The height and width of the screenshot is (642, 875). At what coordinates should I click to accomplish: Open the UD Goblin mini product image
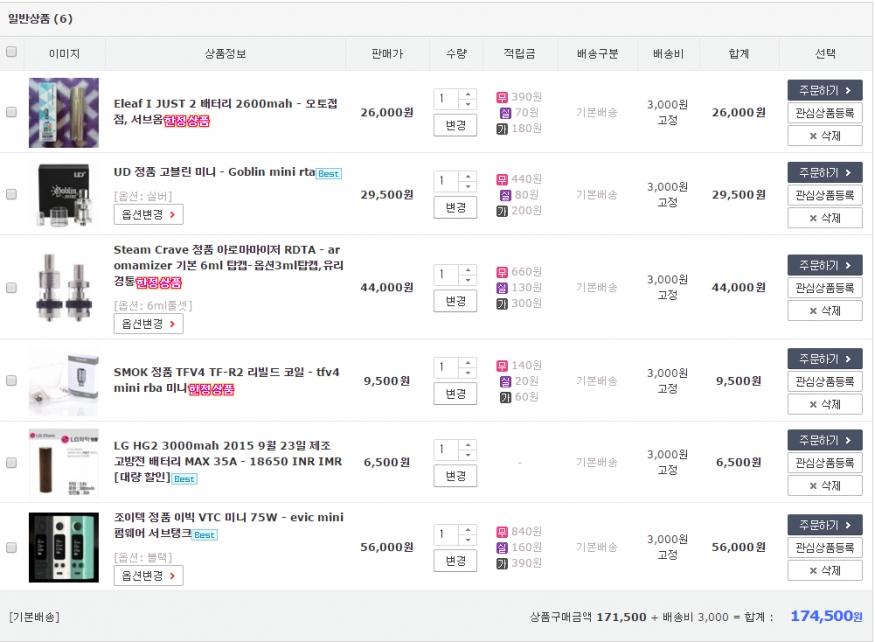coord(64,194)
